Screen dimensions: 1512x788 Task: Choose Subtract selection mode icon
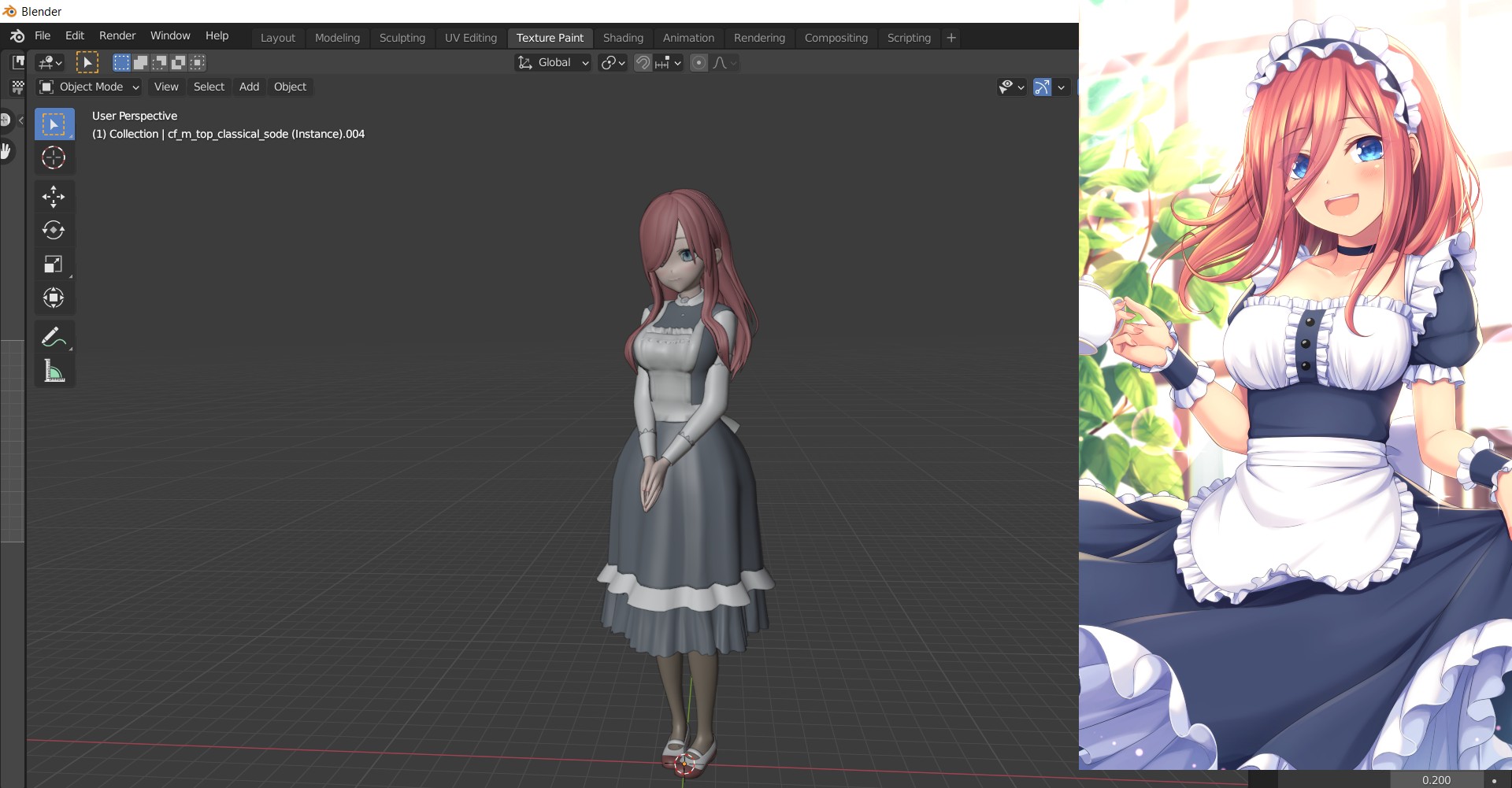[160, 62]
